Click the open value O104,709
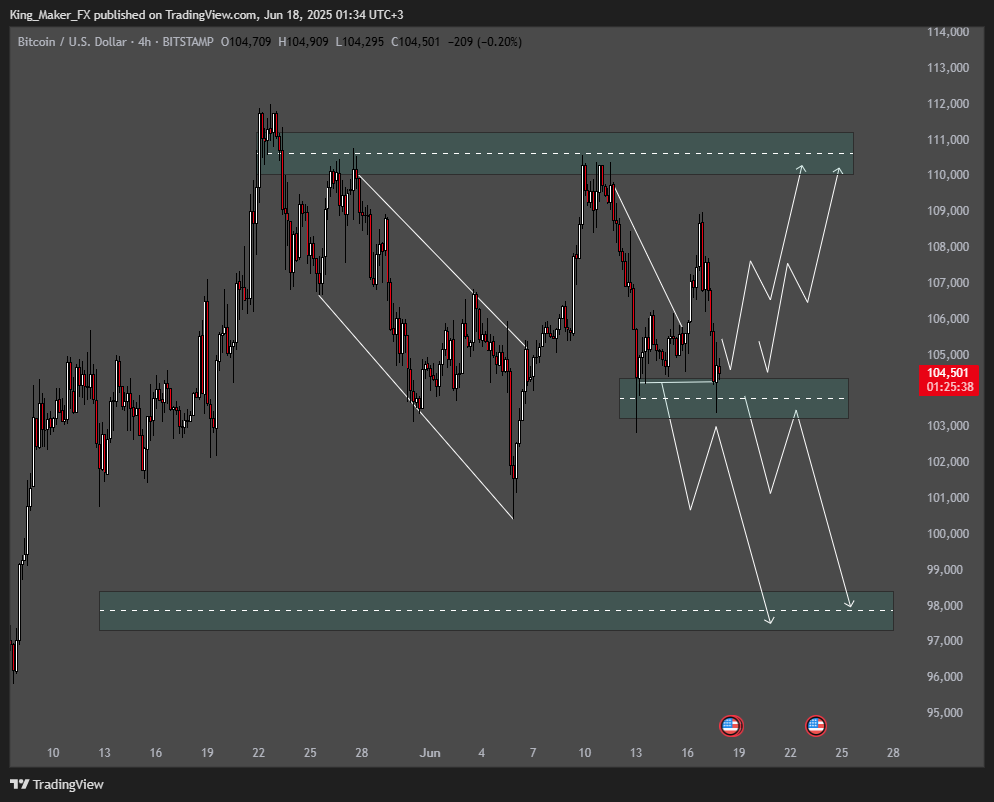 246,42
